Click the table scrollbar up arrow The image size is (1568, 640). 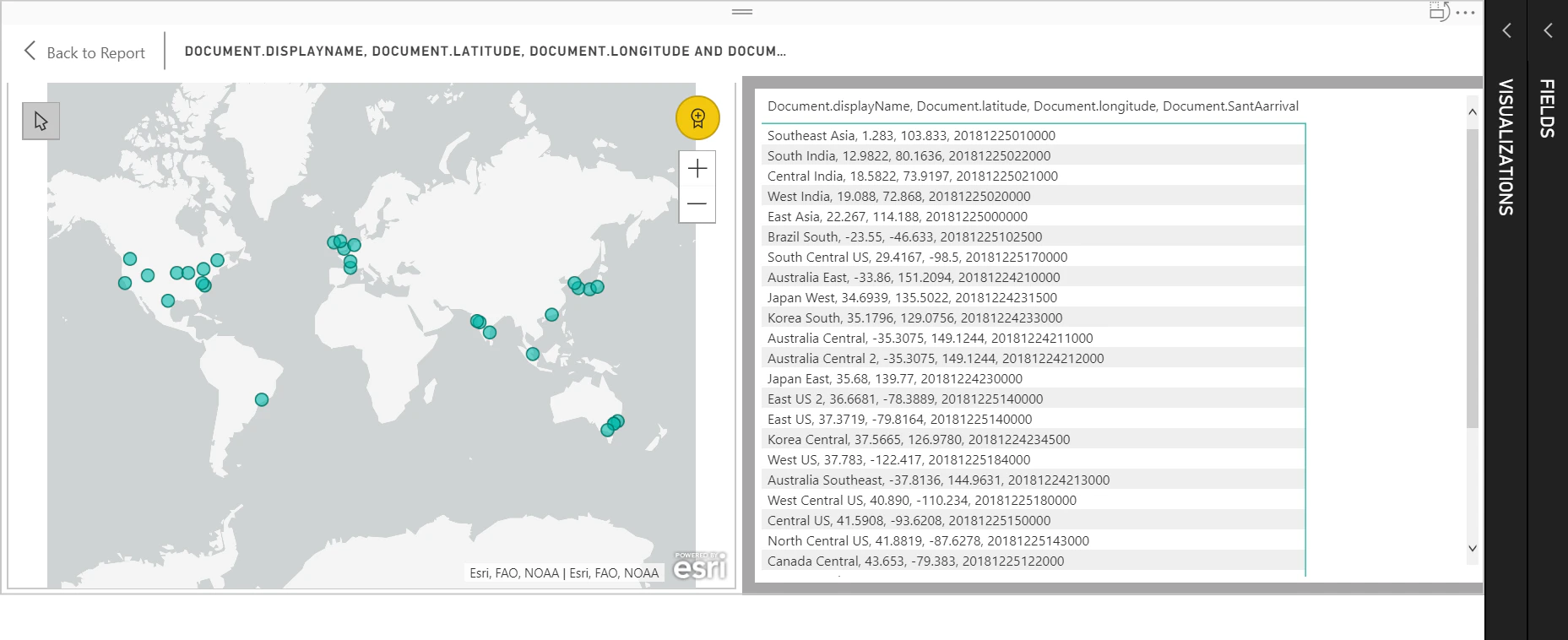coord(1473,111)
